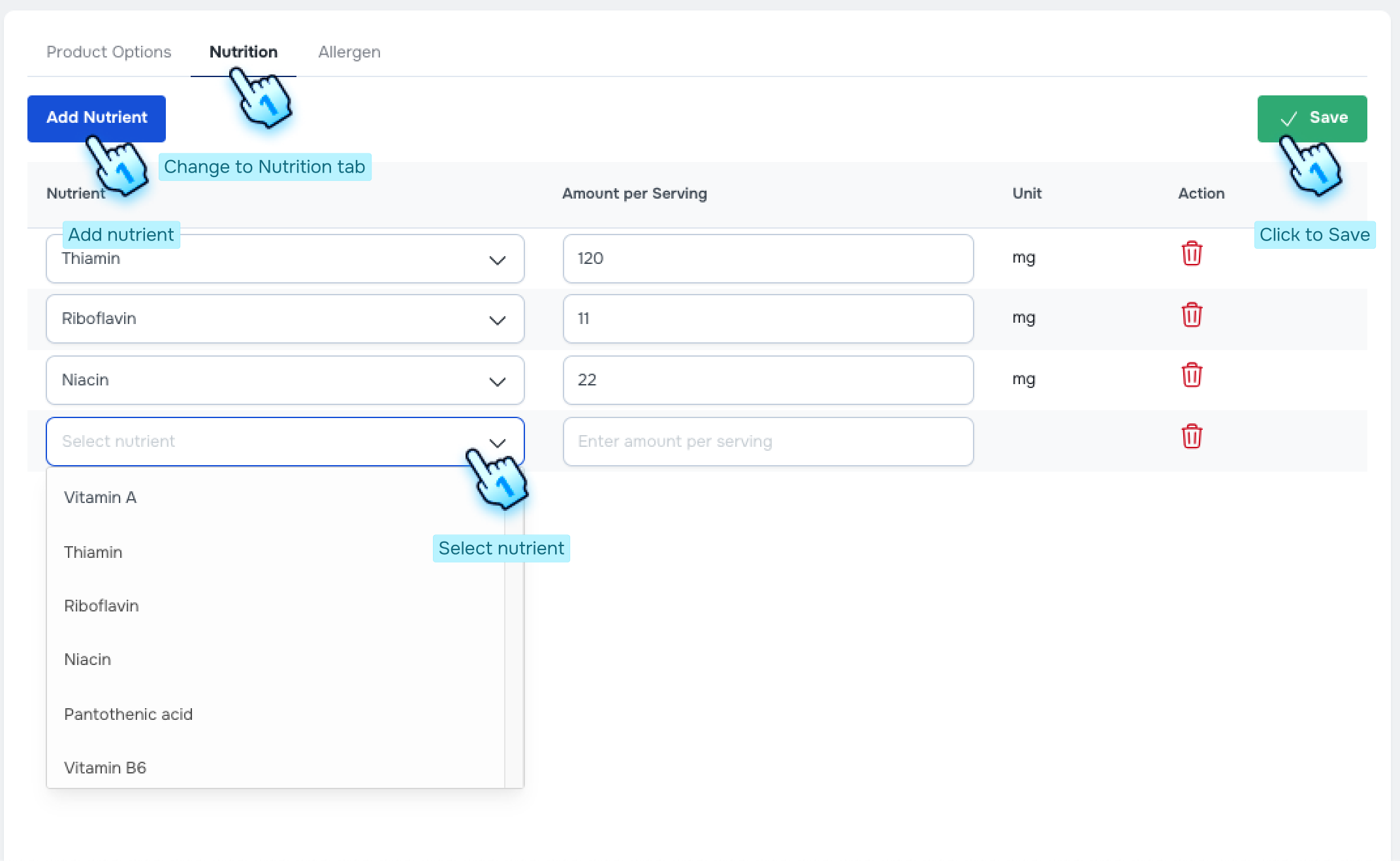Click the Save button

point(1312,118)
